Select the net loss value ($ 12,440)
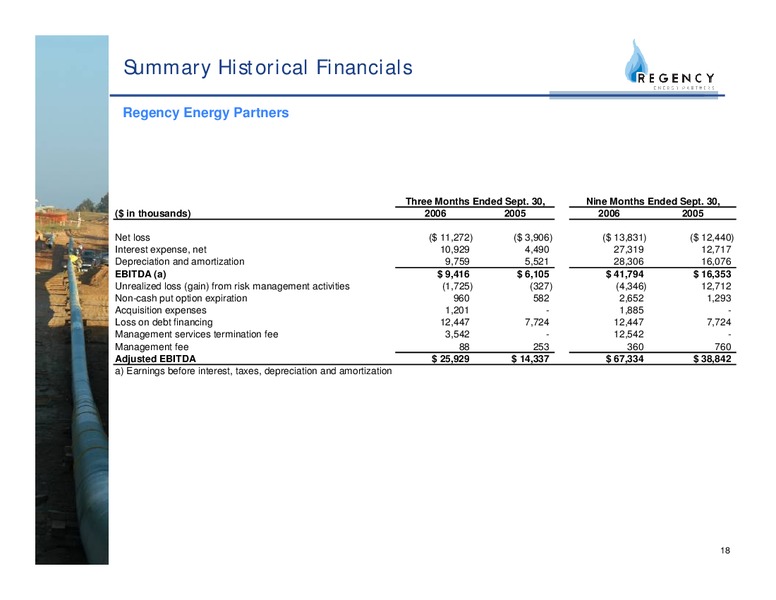The image size is (776, 600). click(x=712, y=238)
